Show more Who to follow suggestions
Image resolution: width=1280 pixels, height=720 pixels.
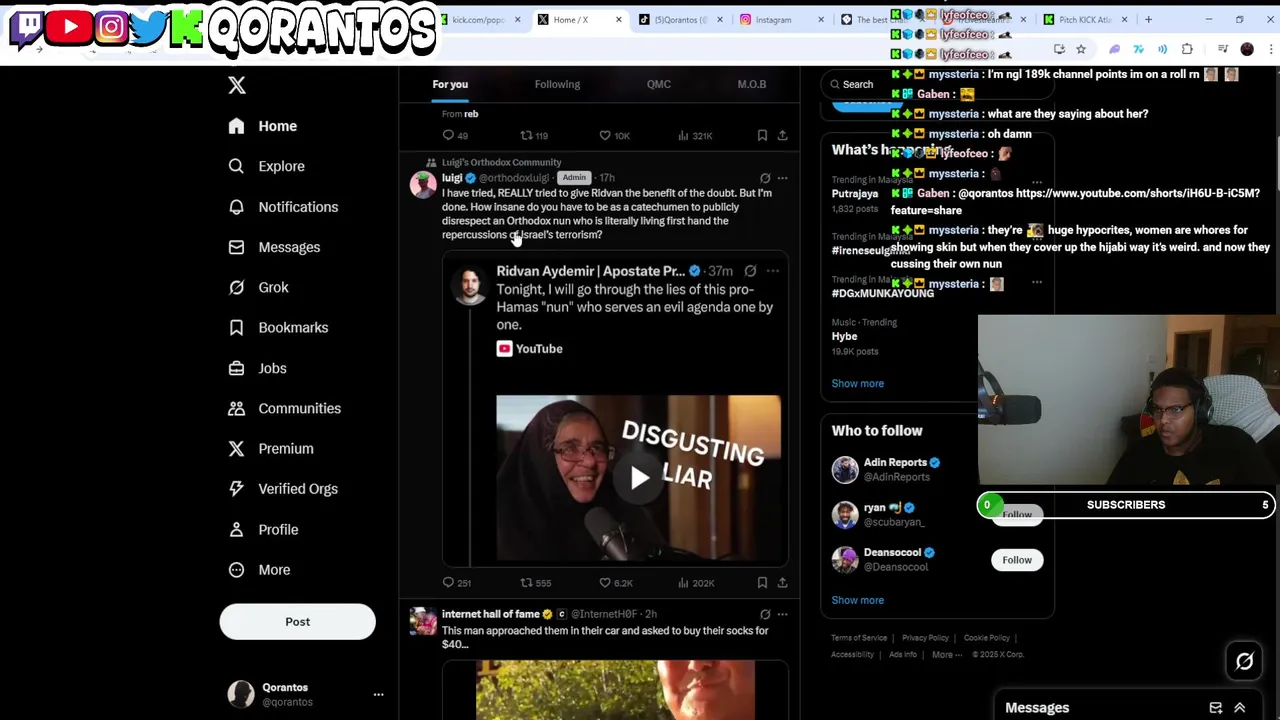click(858, 600)
